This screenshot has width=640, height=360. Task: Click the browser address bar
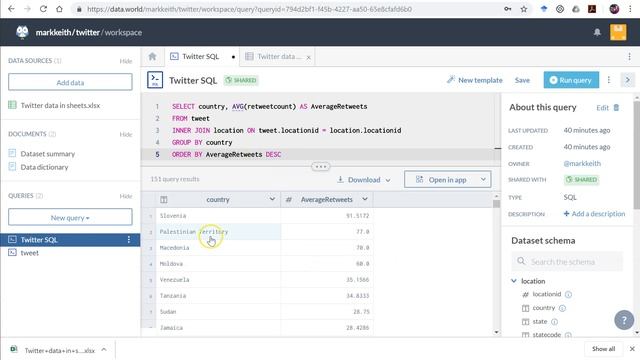click(249, 9)
